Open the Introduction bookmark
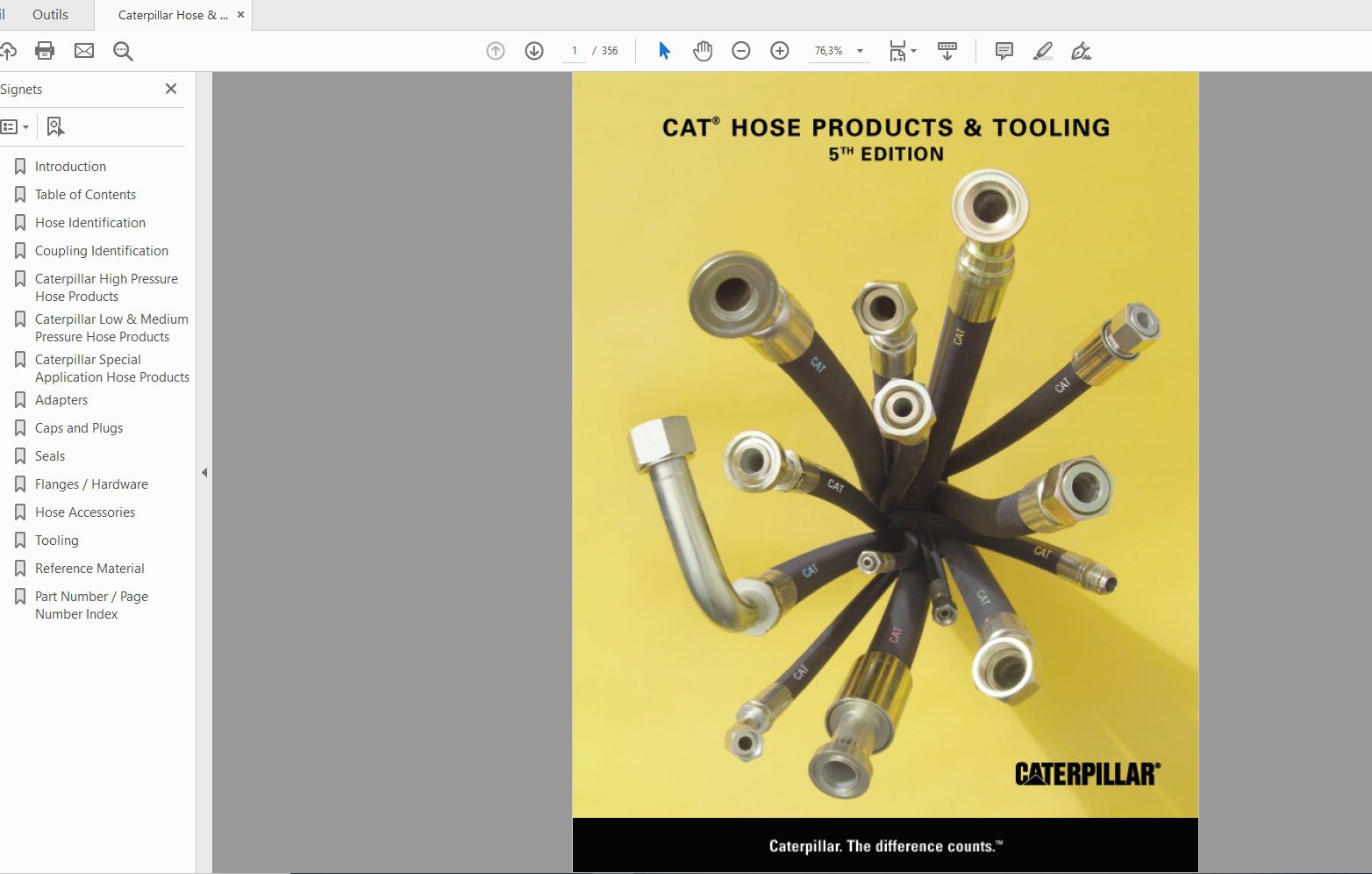This screenshot has height=874, width=1372. click(70, 167)
